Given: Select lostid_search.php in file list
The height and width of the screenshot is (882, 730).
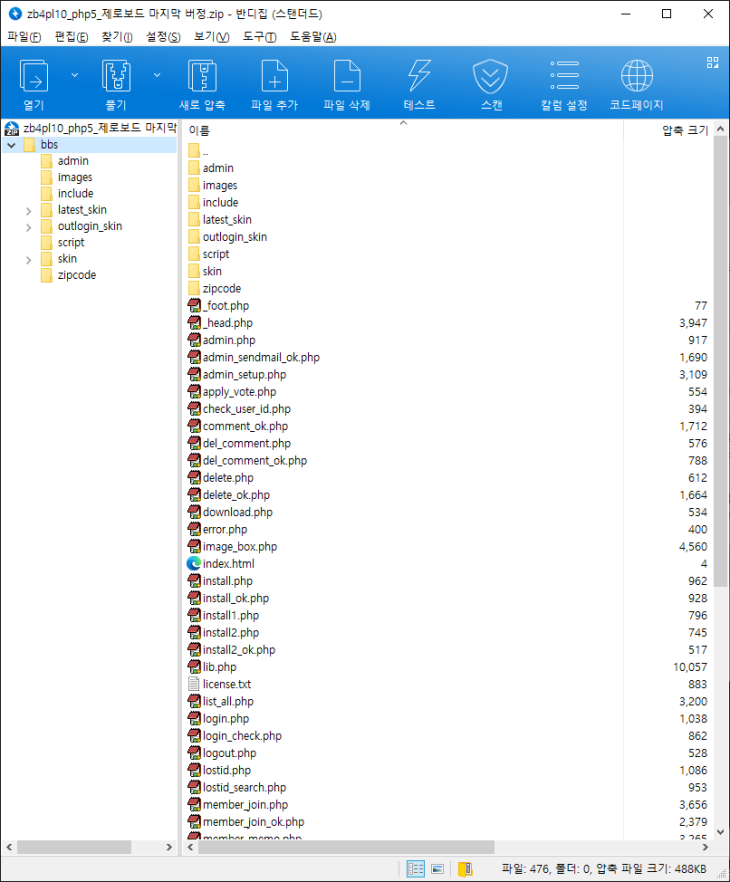Looking at the screenshot, I should (x=244, y=788).
